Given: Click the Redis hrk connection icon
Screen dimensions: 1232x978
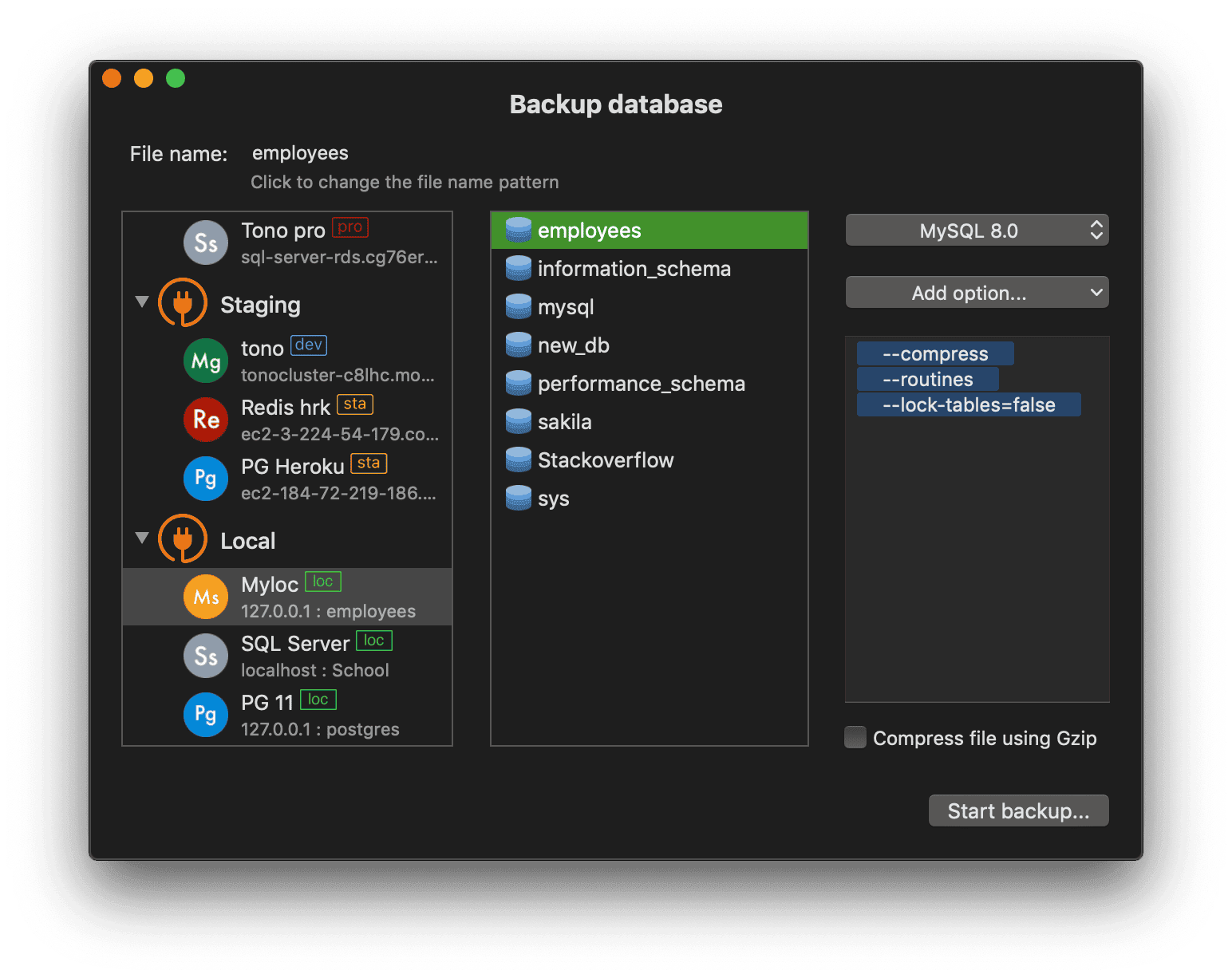Looking at the screenshot, I should tap(206, 420).
